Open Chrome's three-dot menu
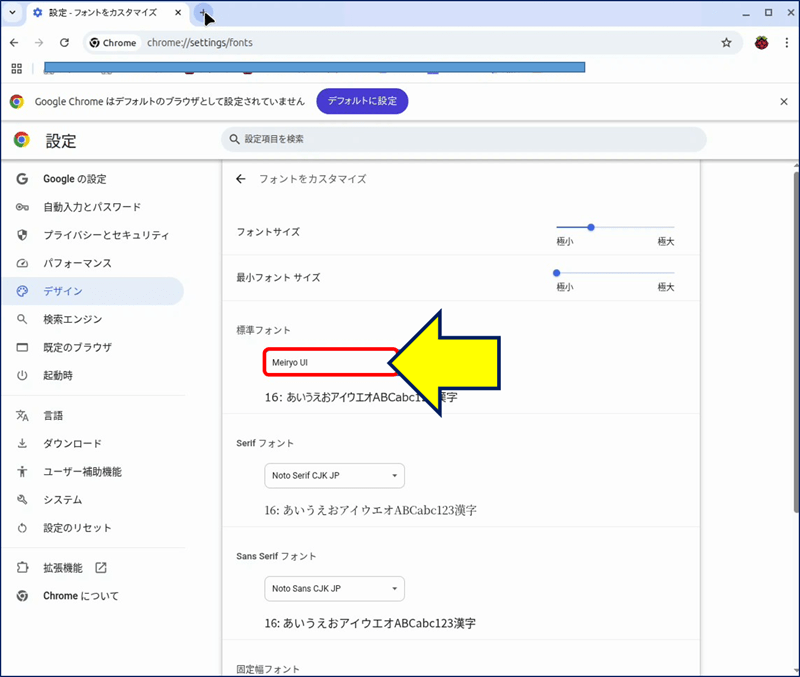The height and width of the screenshot is (677, 800). pos(787,43)
